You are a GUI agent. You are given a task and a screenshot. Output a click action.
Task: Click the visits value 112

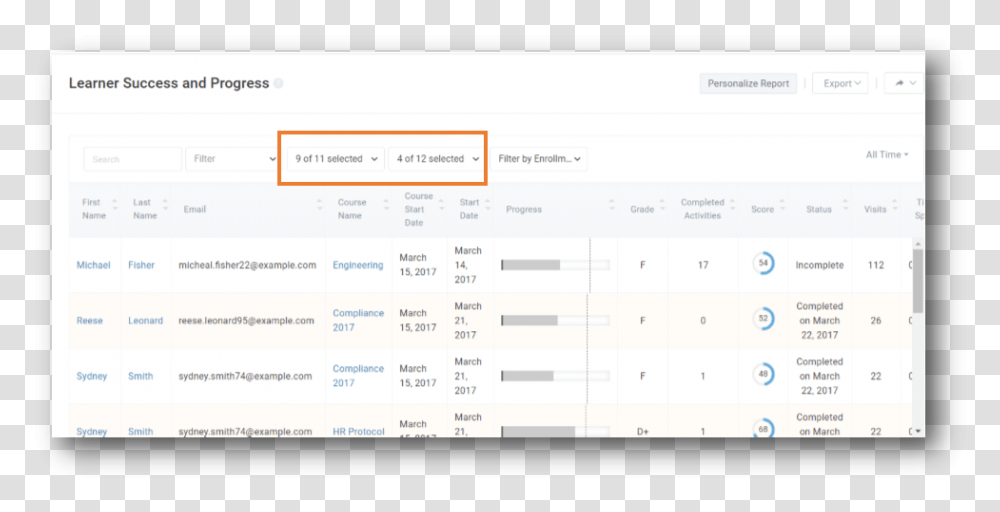(x=876, y=265)
